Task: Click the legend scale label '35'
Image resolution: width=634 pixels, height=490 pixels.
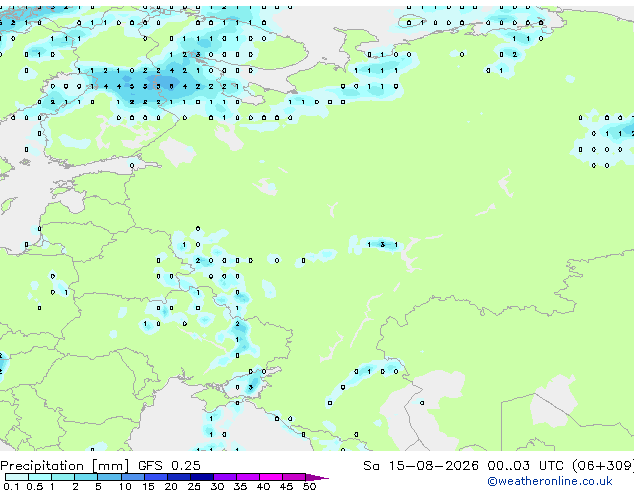Action: point(240,486)
